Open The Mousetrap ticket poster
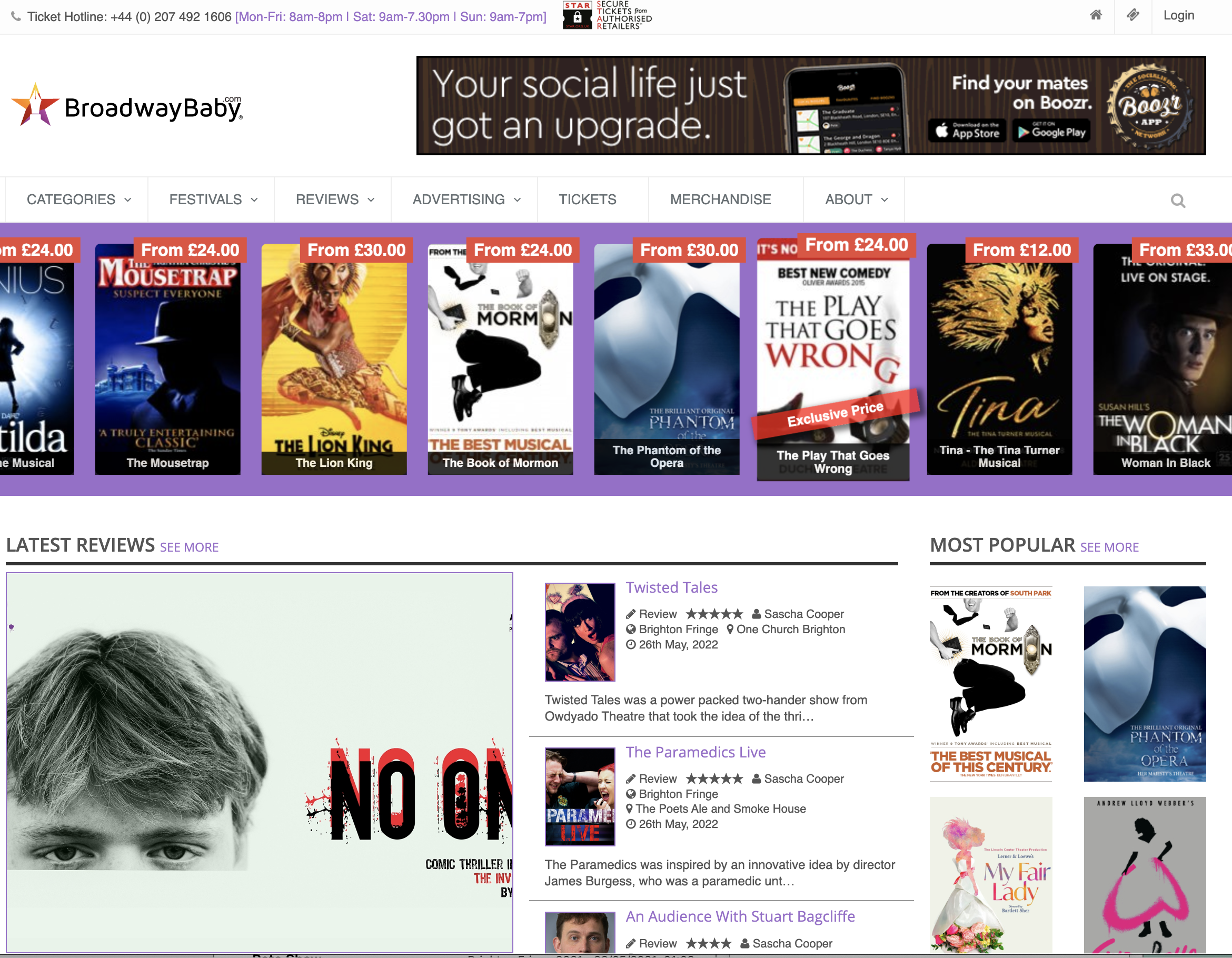The height and width of the screenshot is (958, 1232). click(167, 359)
